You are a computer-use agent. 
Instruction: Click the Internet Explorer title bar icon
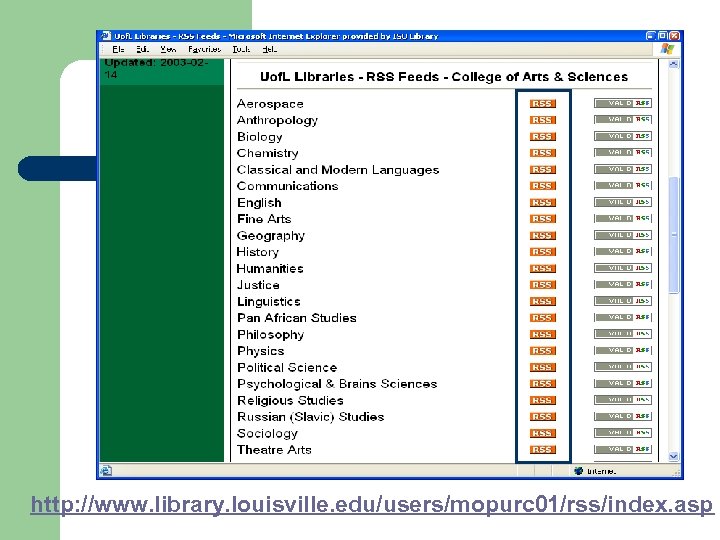point(106,36)
